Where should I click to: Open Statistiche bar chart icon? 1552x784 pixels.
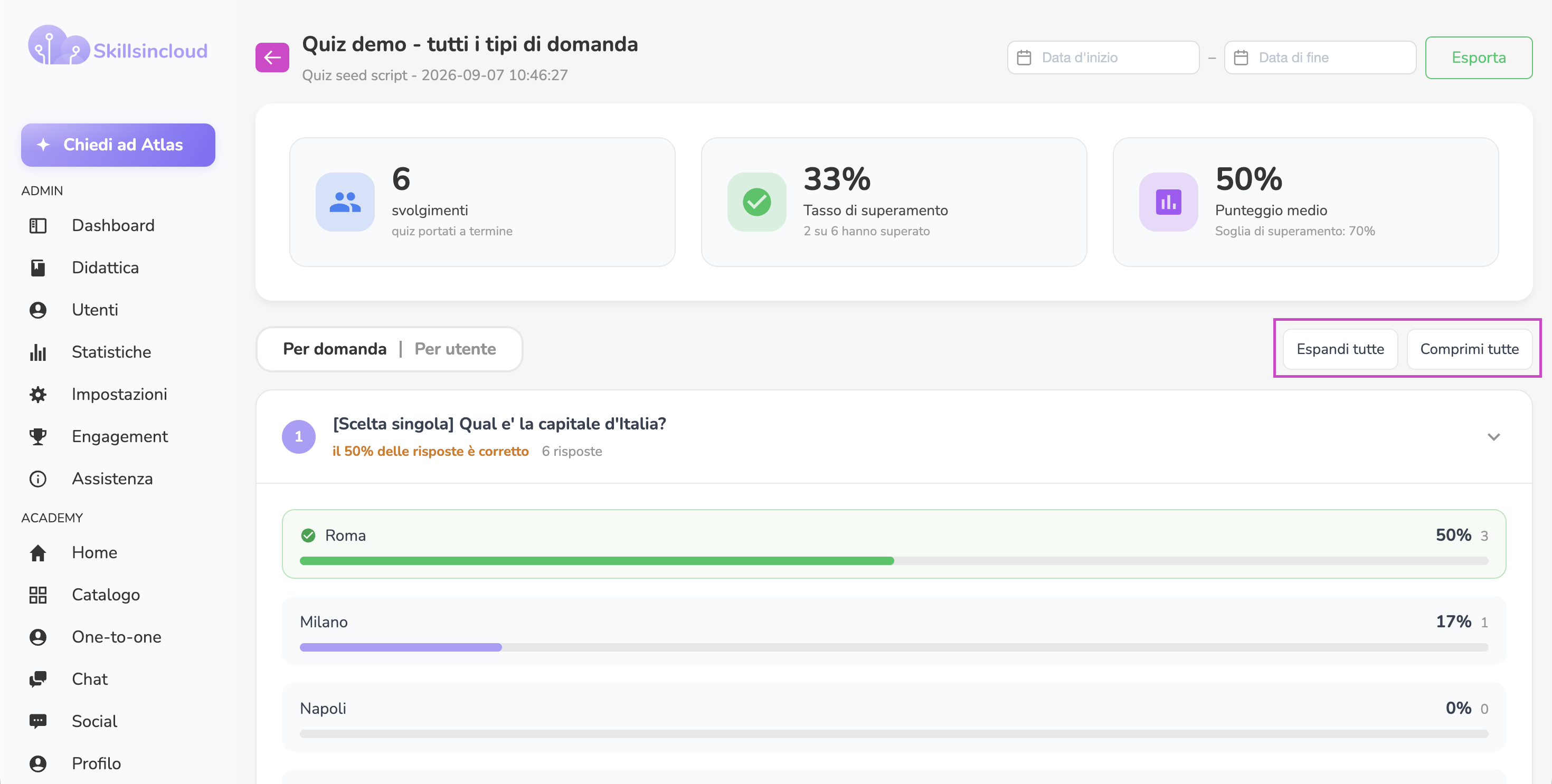[x=38, y=352]
